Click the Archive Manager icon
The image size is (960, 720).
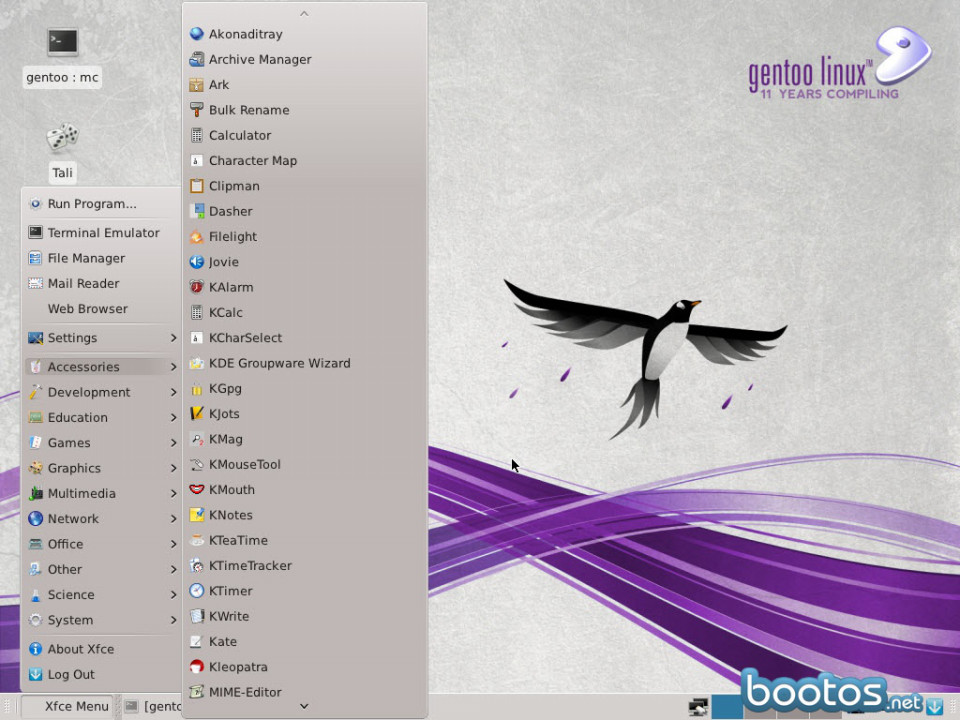197,59
